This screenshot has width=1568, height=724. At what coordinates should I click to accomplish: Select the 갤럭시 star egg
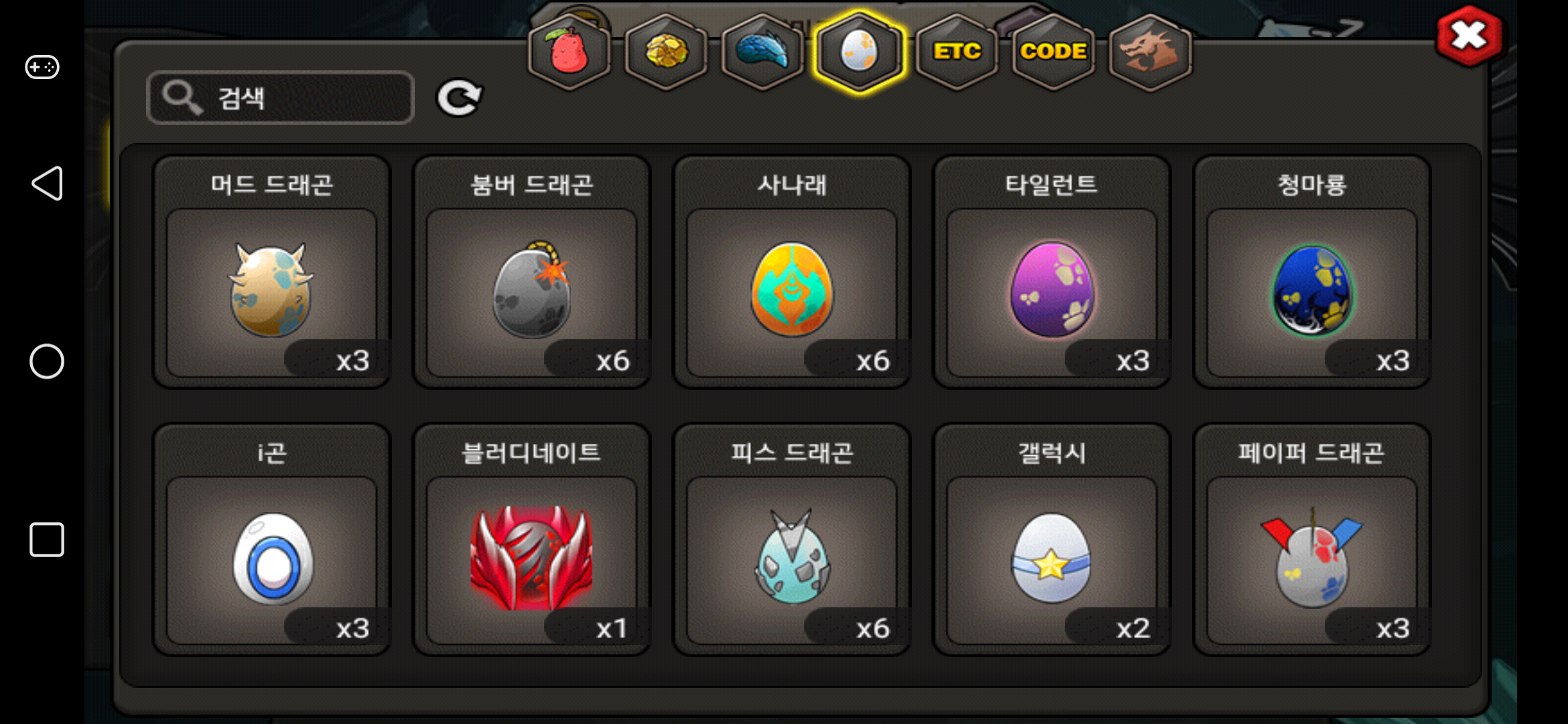(x=1051, y=539)
